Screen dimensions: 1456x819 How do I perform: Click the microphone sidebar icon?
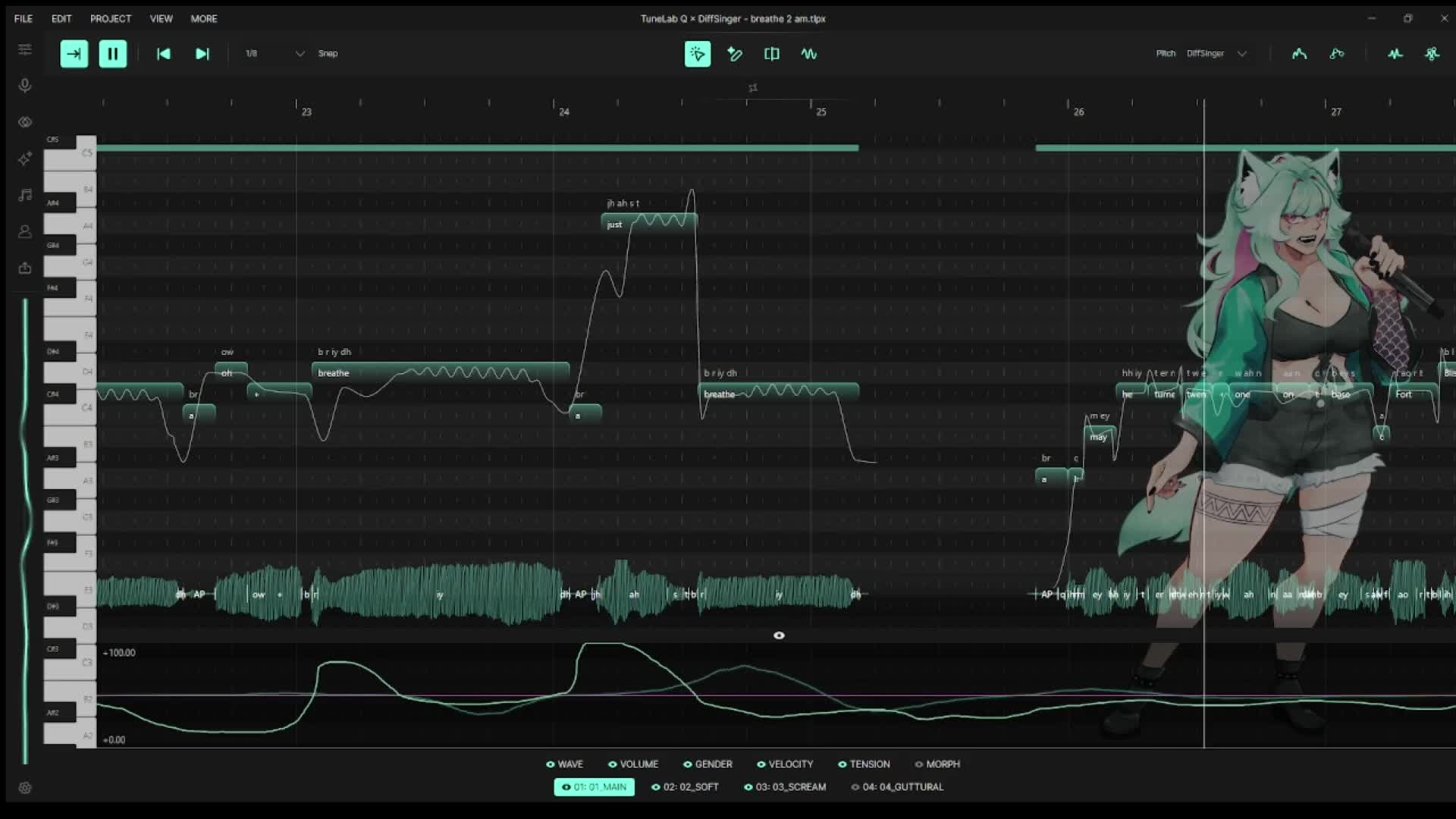point(25,85)
